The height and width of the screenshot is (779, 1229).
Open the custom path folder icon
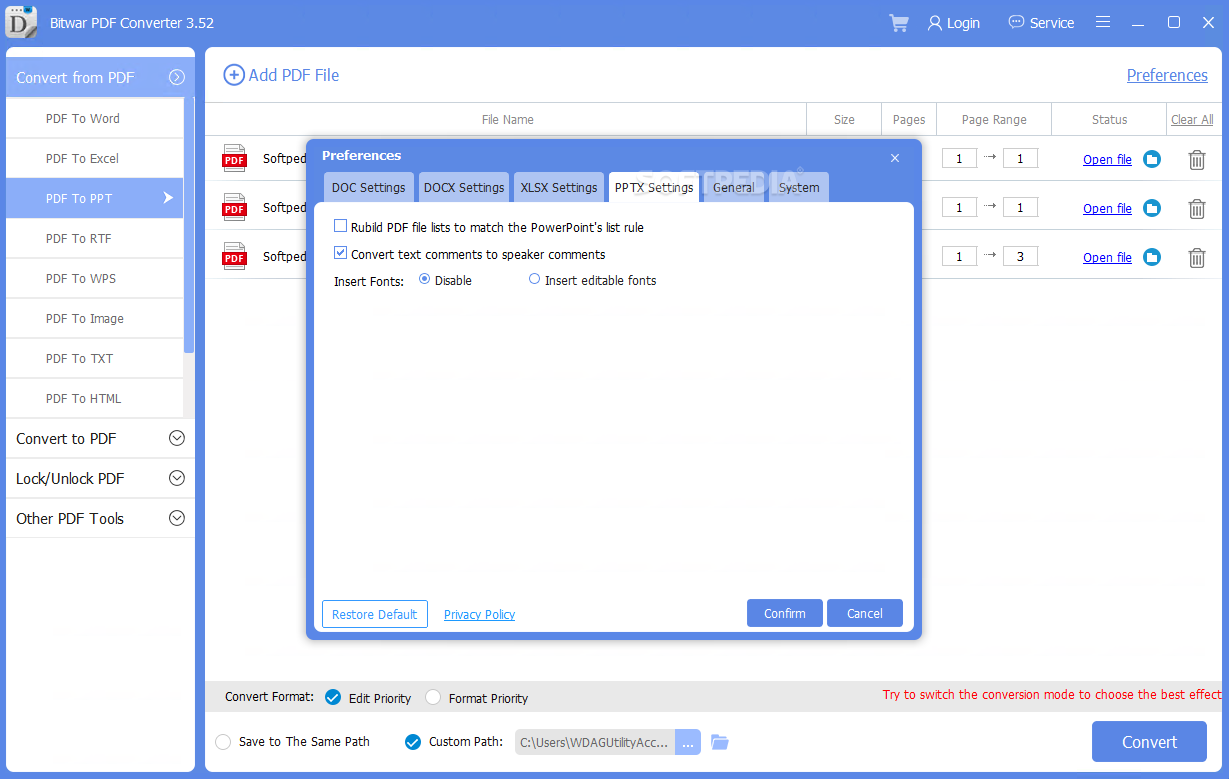720,742
